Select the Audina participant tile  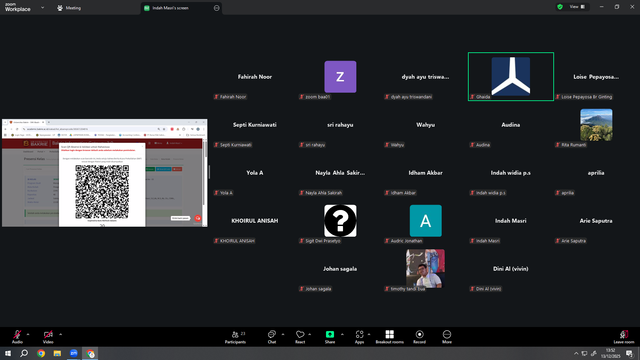pyautogui.click(x=511, y=124)
